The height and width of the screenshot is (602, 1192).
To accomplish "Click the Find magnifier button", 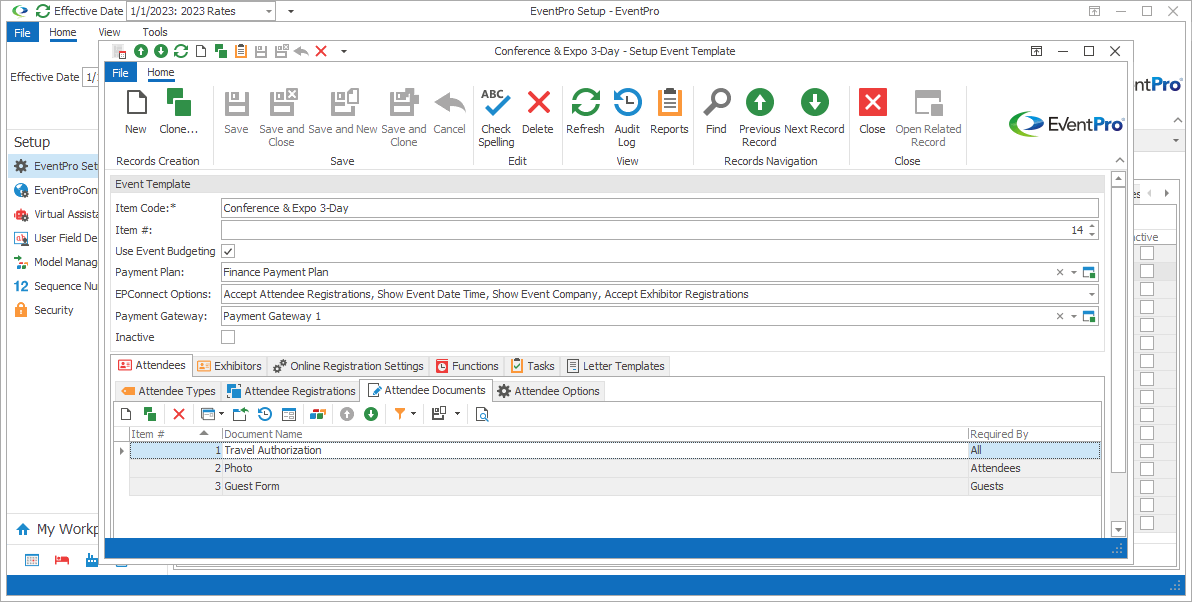I will (x=716, y=112).
